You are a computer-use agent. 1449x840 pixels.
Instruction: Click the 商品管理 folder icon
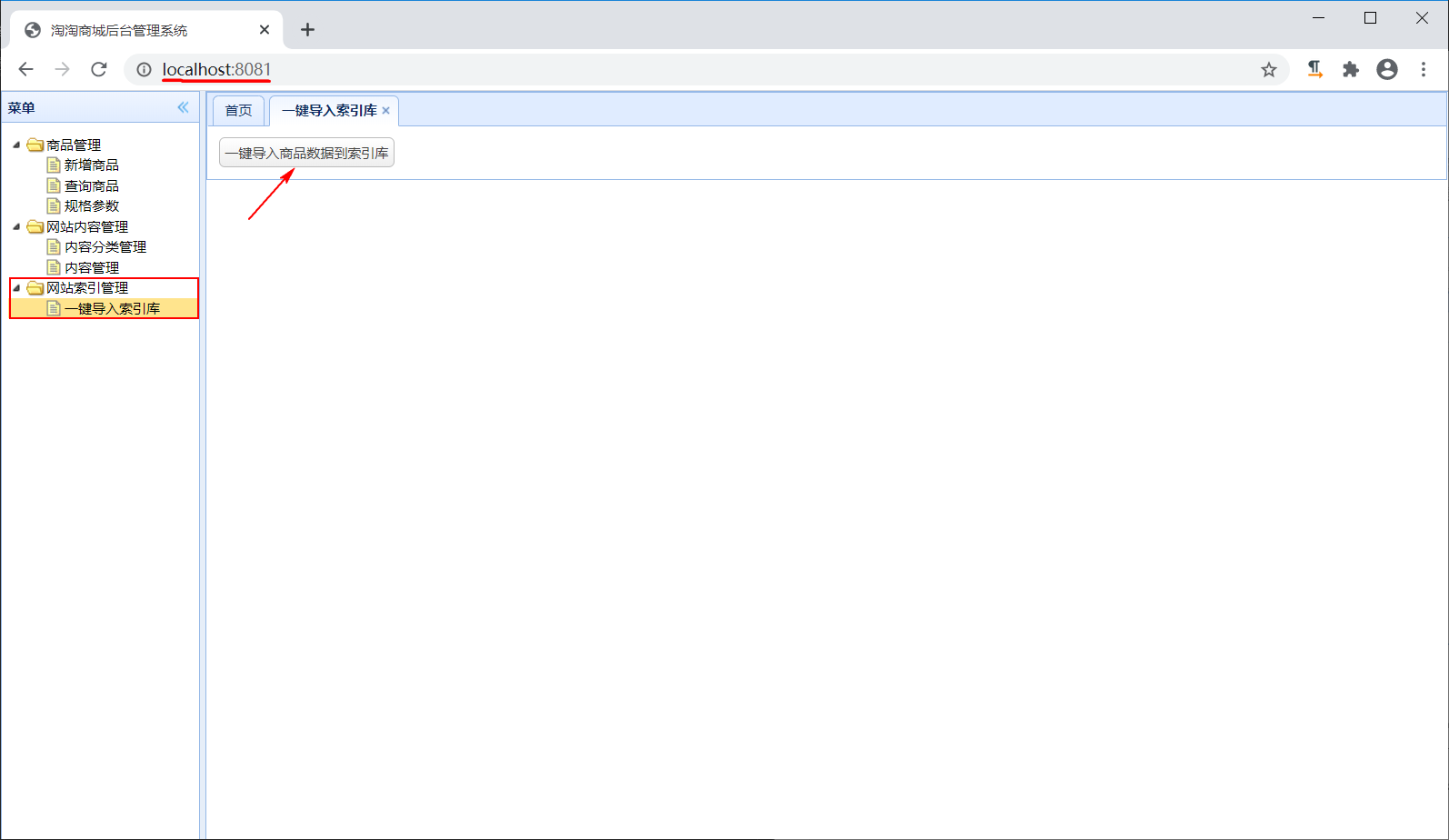click(35, 145)
